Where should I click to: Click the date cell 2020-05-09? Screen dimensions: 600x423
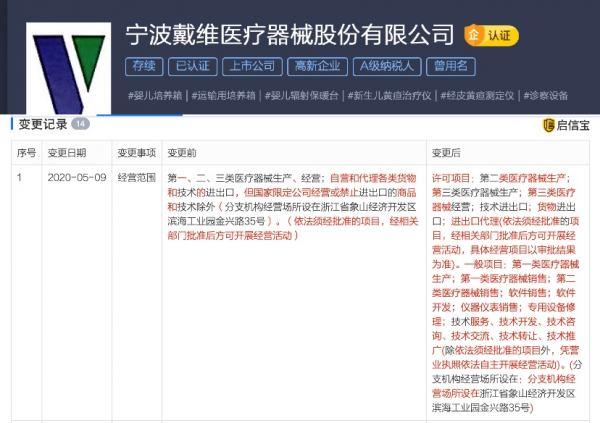click(77, 178)
